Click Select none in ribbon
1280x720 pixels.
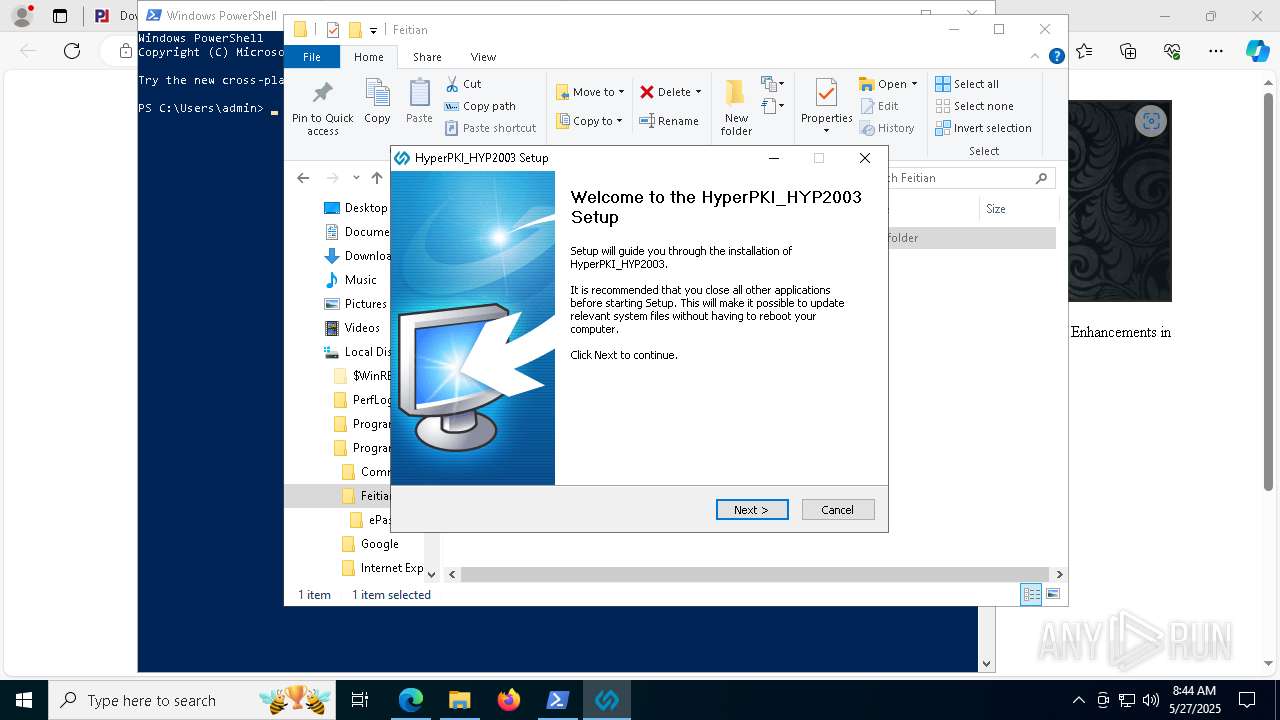[974, 106]
